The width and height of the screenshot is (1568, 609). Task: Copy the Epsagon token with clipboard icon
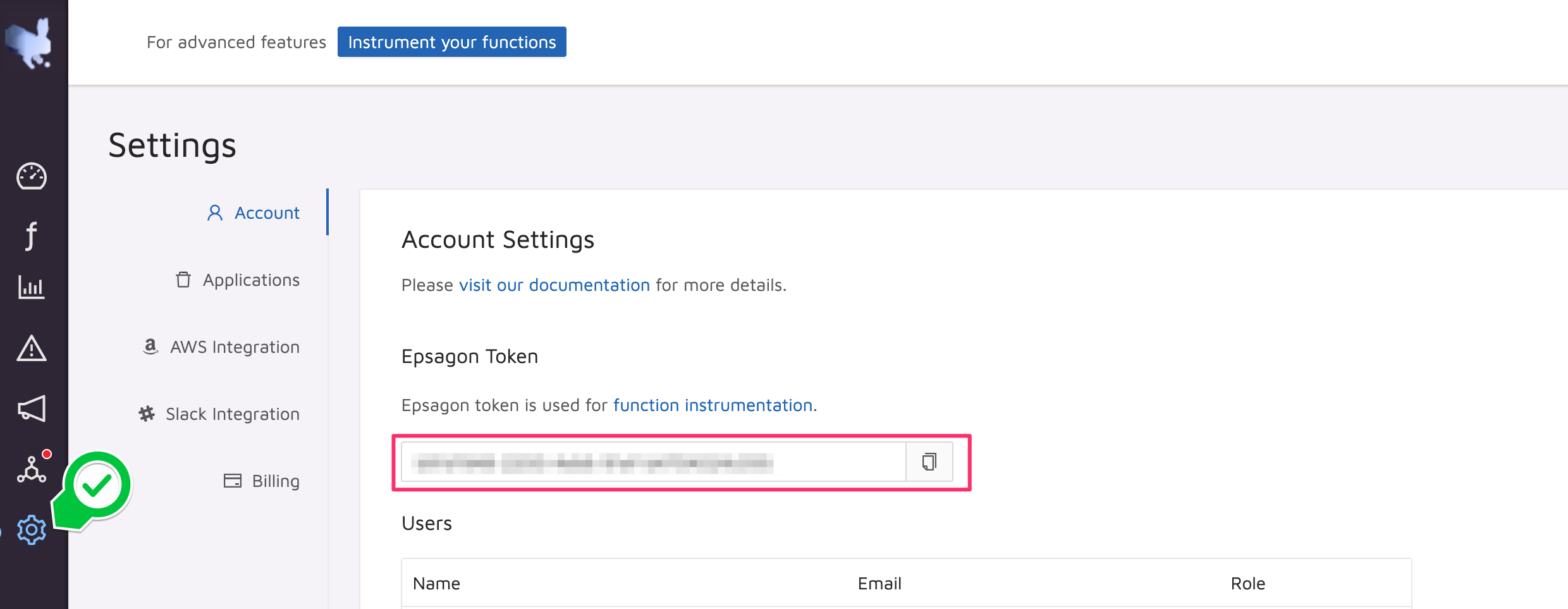click(x=929, y=462)
